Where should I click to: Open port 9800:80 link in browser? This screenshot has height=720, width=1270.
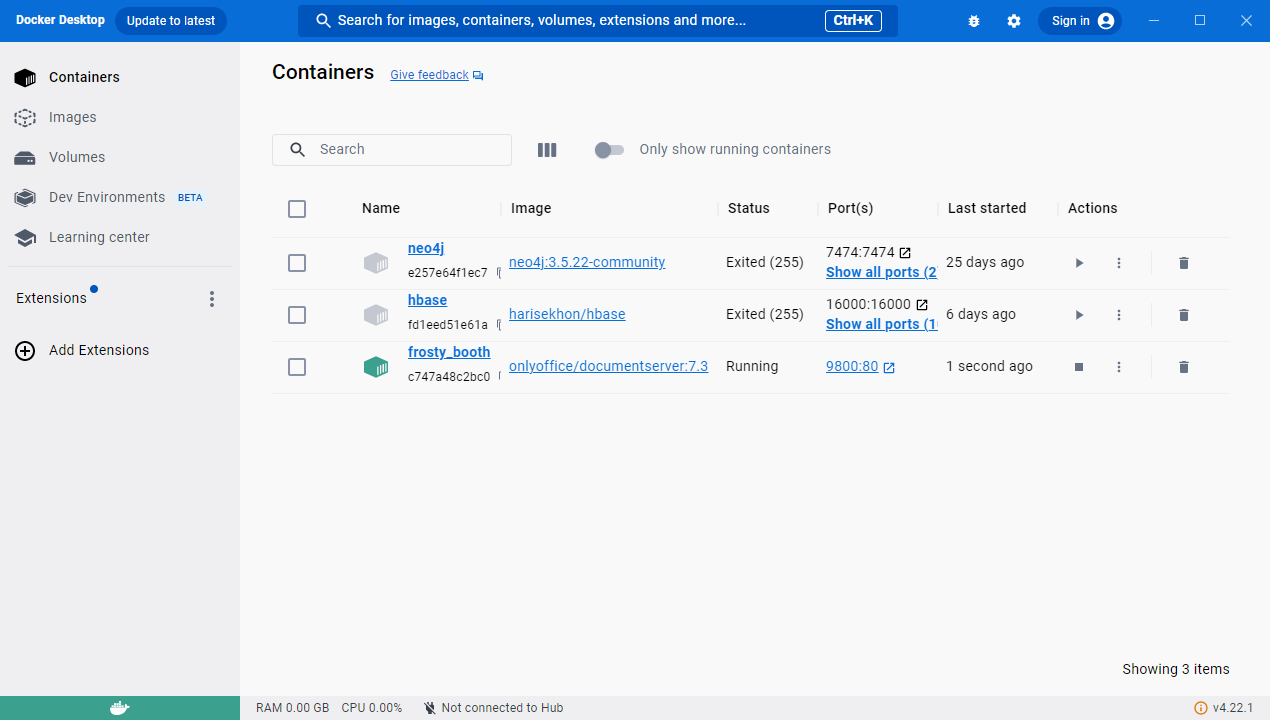click(x=852, y=366)
